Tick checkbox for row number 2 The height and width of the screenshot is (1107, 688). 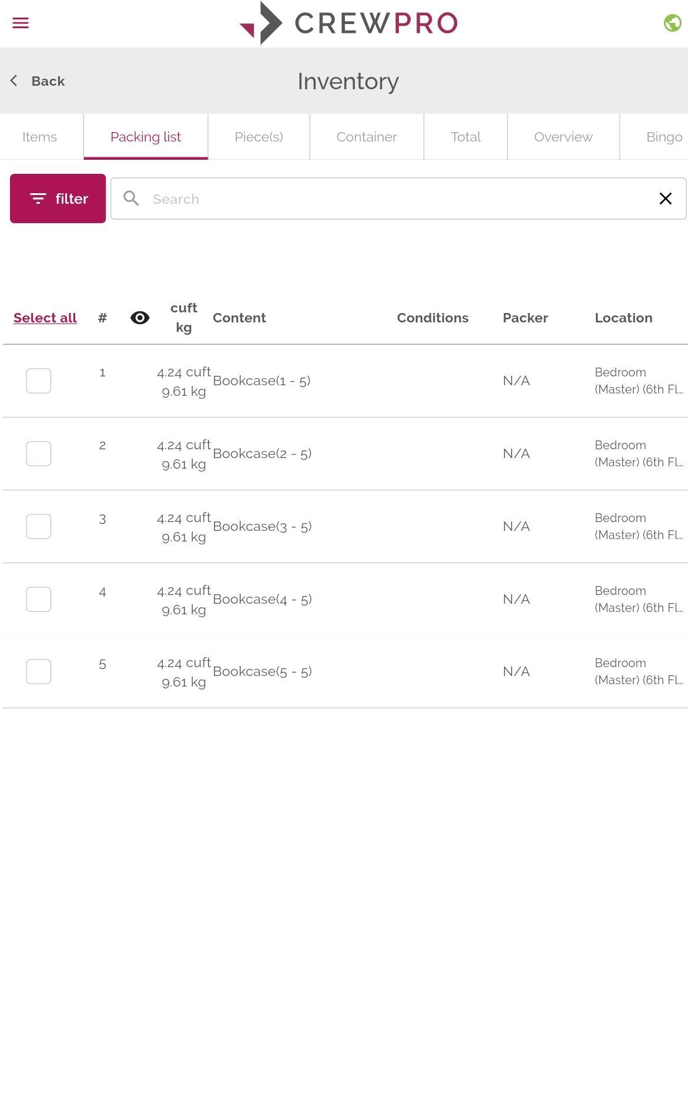(39, 453)
